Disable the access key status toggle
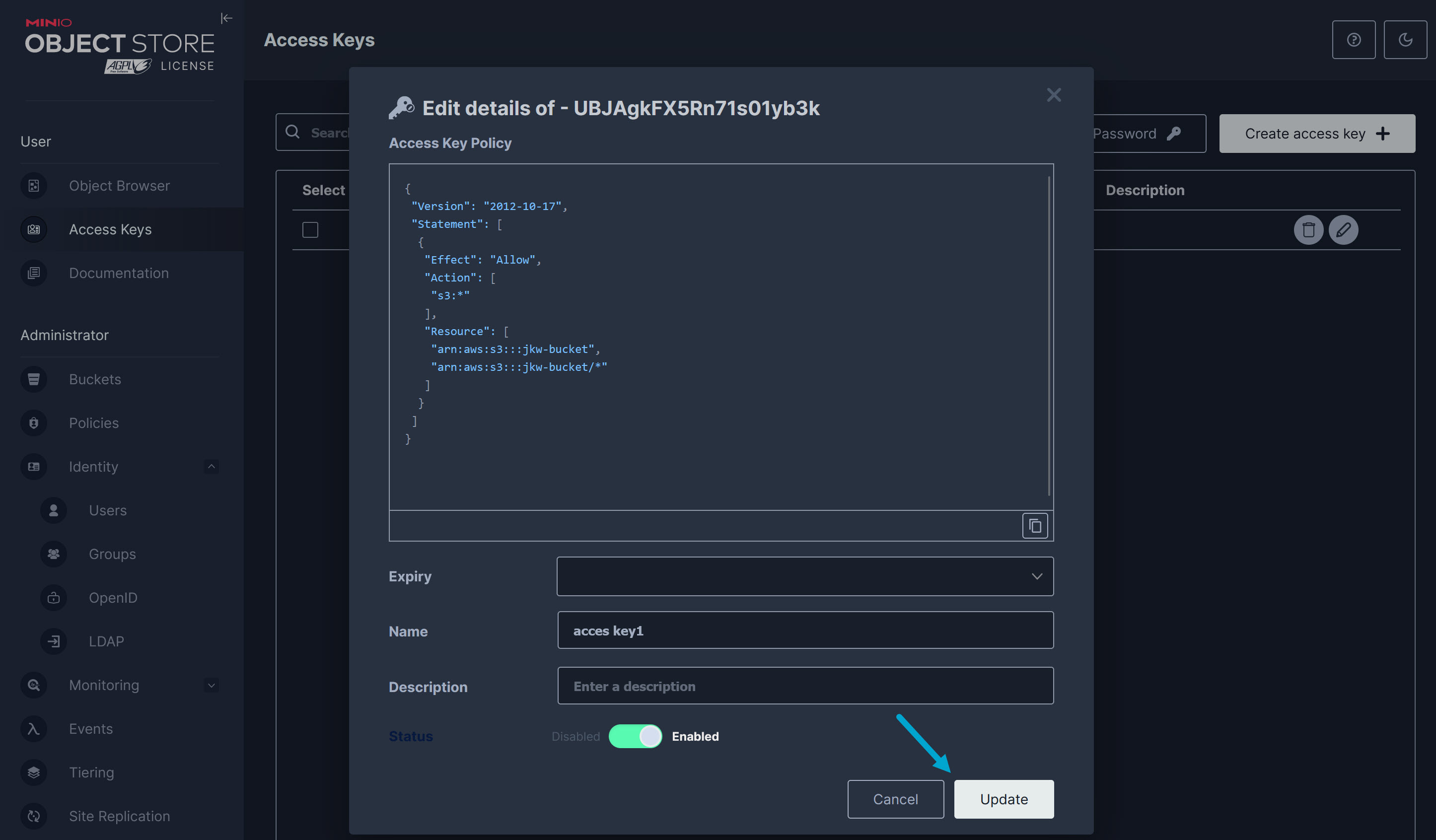The image size is (1436, 840). (x=635, y=736)
